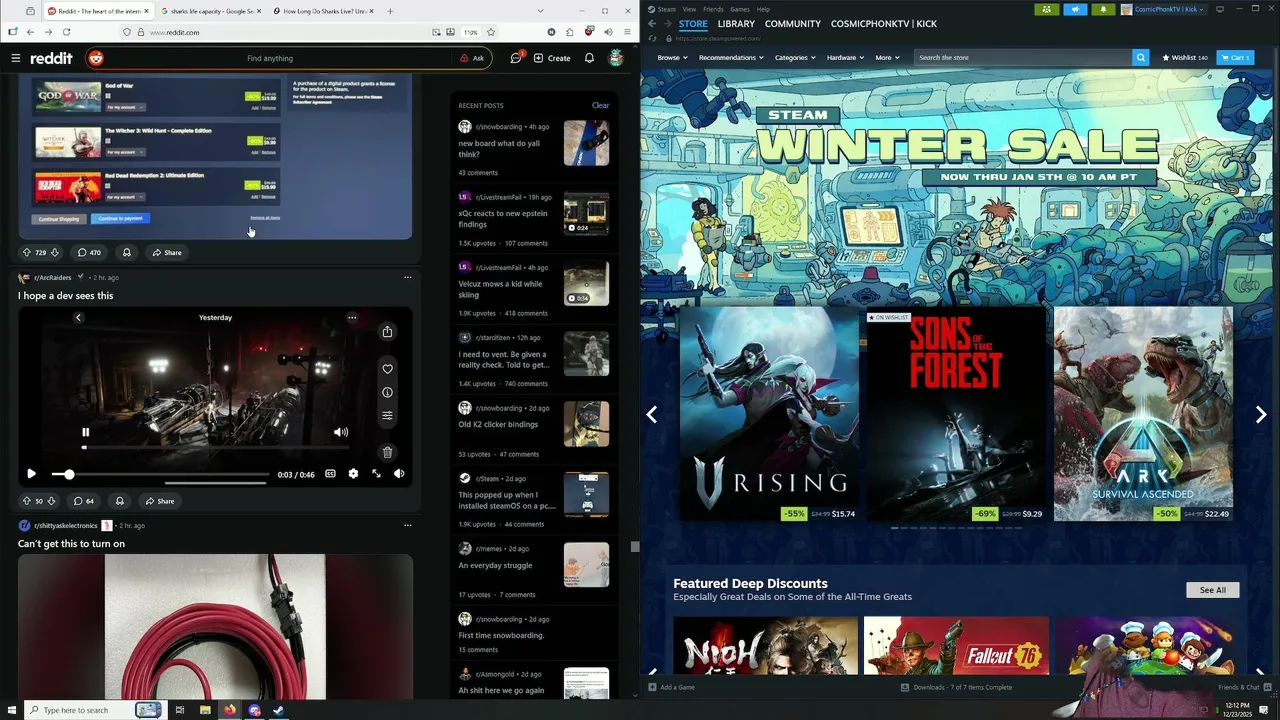The image size is (1280, 720).
Task: Open thumbnail for 'xQc reacts to new epstein findings'
Action: click(586, 214)
